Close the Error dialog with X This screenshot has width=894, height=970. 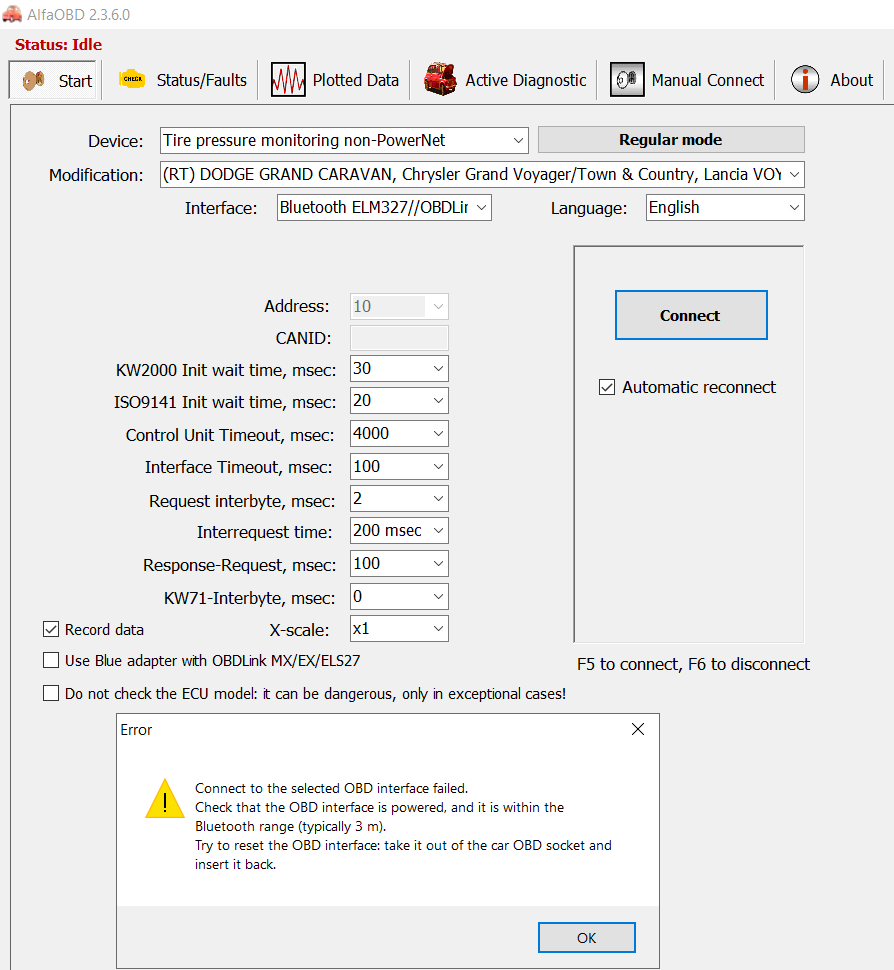638,730
